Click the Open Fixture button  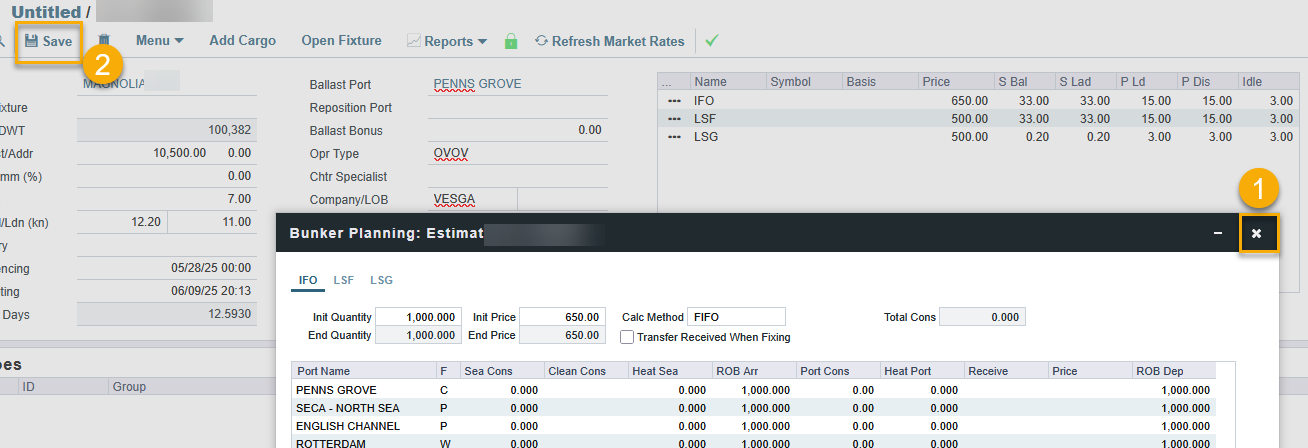pos(341,41)
